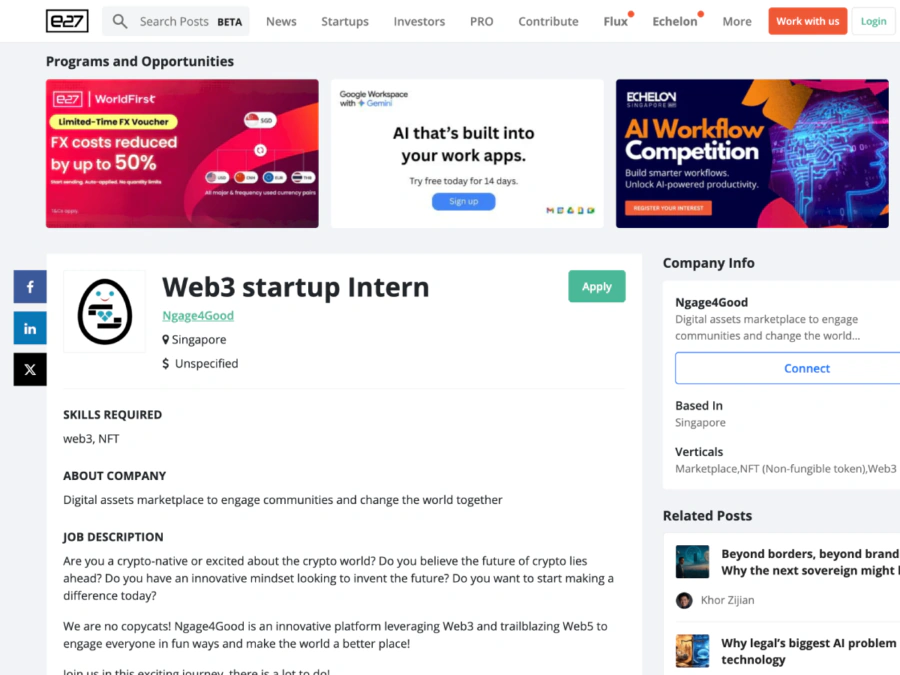Open the Beyond borders related post thumbnail
Image resolution: width=900 pixels, height=675 pixels.
click(692, 561)
